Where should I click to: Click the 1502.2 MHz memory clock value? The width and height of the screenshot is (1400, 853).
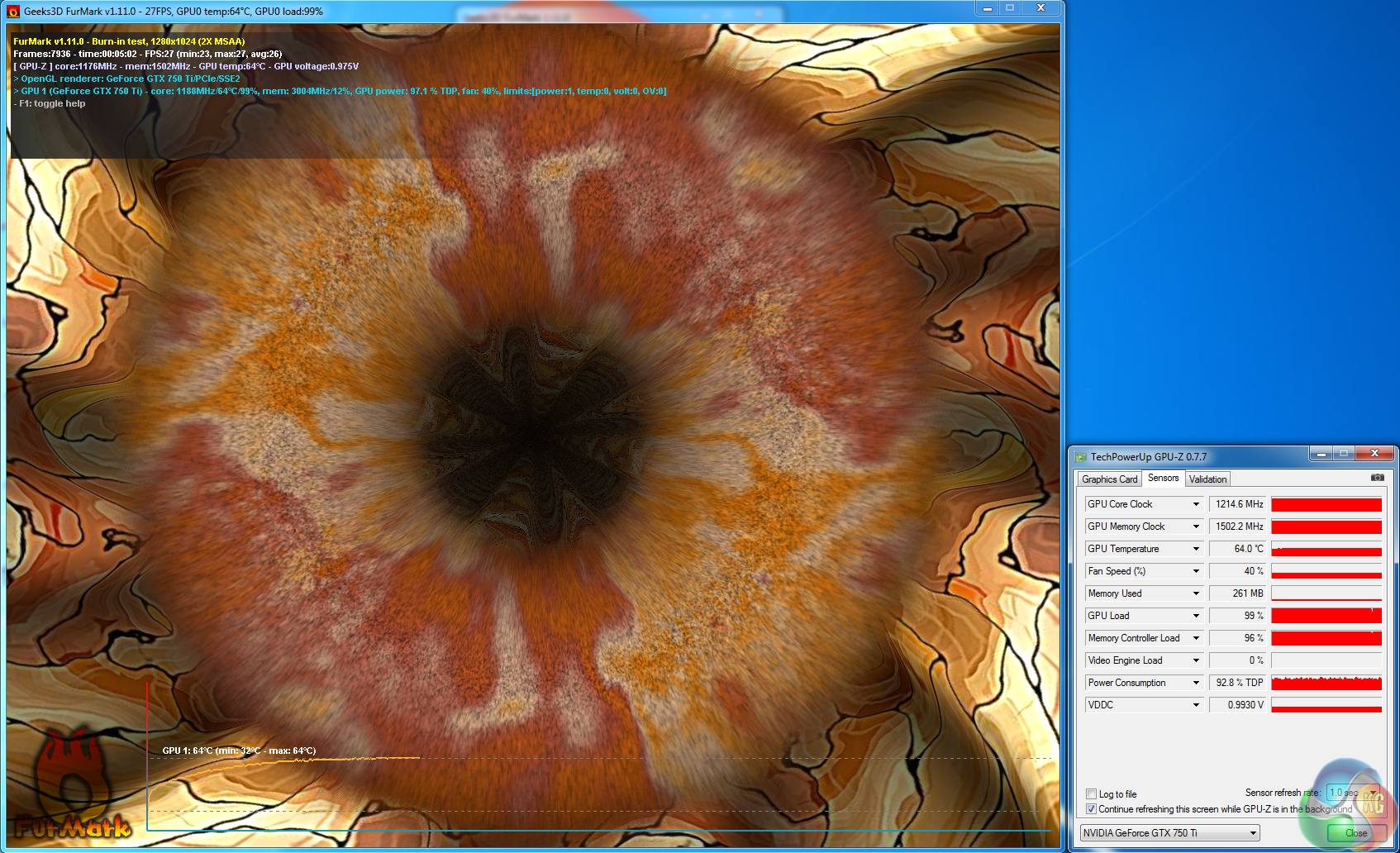1237,527
